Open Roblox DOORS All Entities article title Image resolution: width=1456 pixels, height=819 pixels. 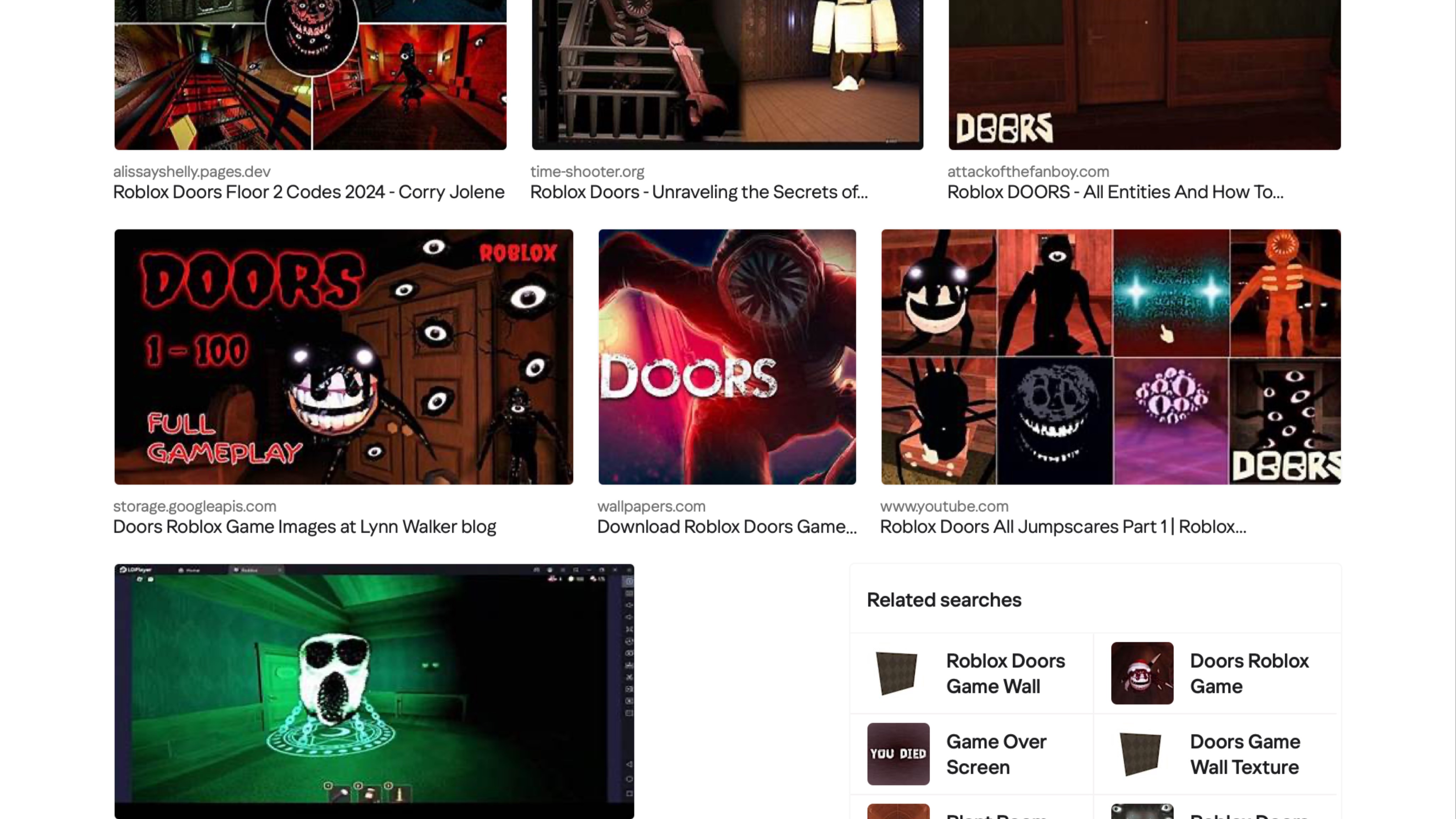point(1115,192)
